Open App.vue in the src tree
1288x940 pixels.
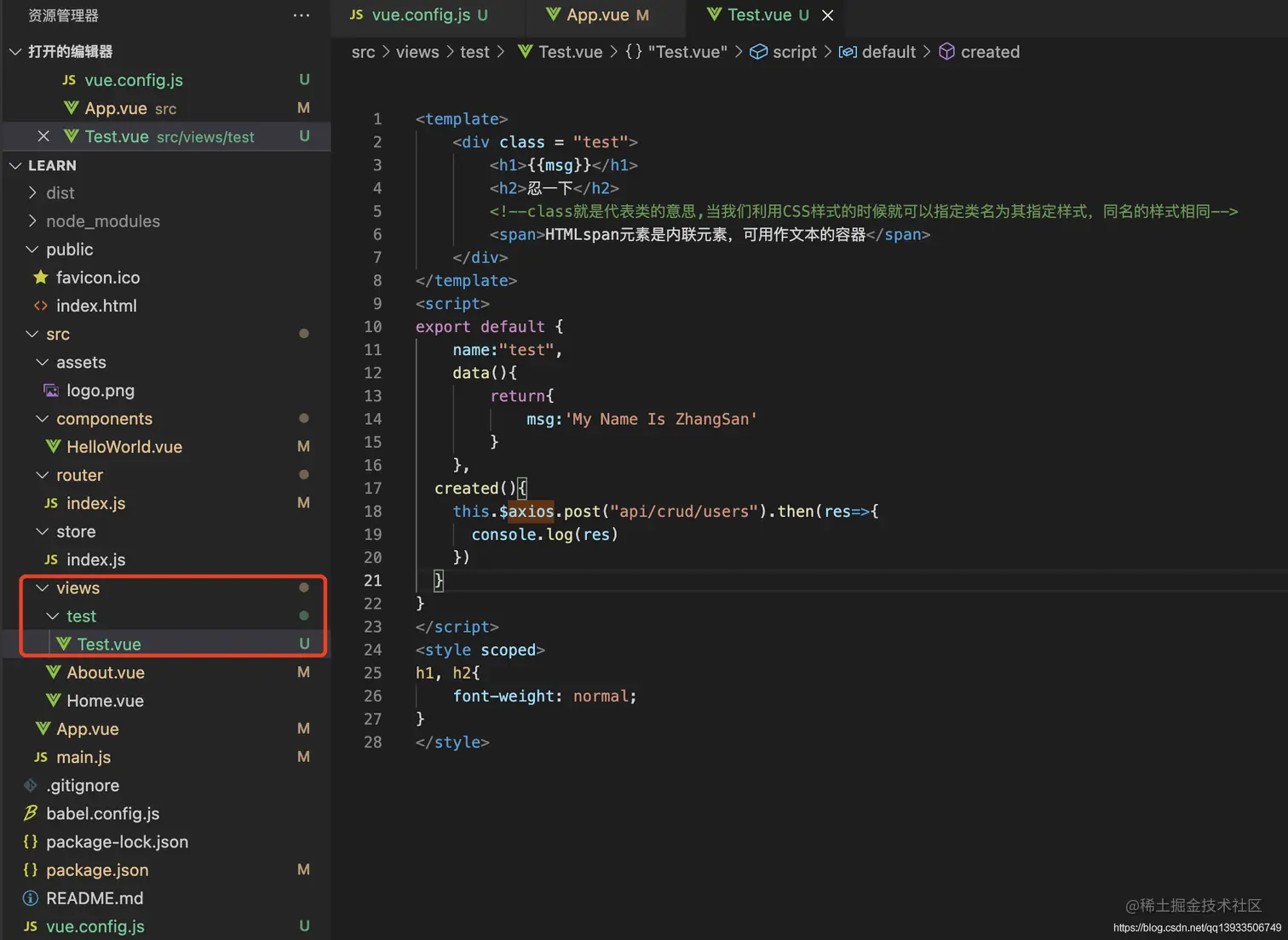click(165, 729)
